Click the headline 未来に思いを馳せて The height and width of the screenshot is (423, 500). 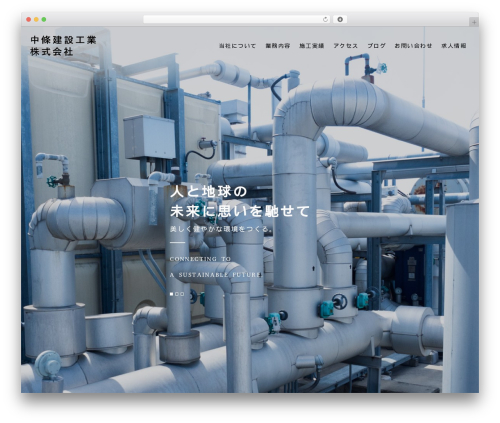240,211
